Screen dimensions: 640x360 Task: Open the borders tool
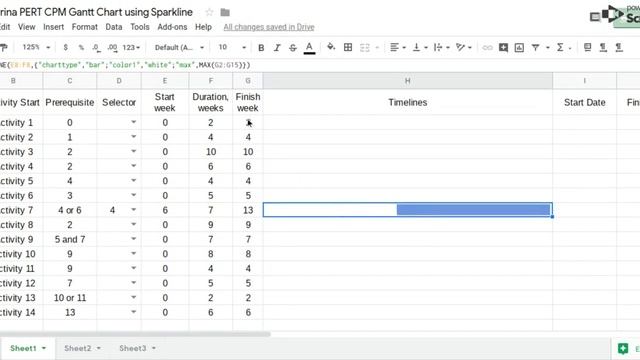pos(348,47)
